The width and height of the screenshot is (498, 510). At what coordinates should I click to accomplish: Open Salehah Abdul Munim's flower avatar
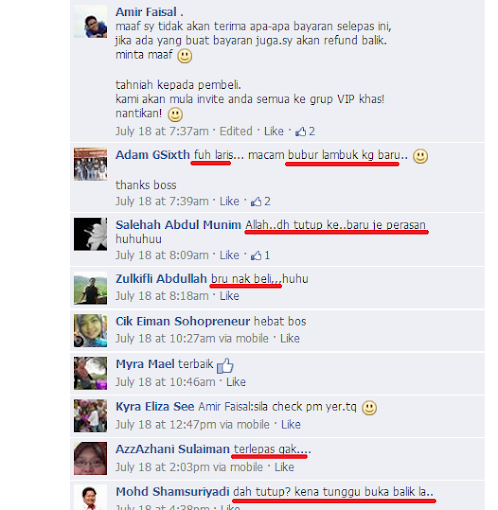pos(90,234)
